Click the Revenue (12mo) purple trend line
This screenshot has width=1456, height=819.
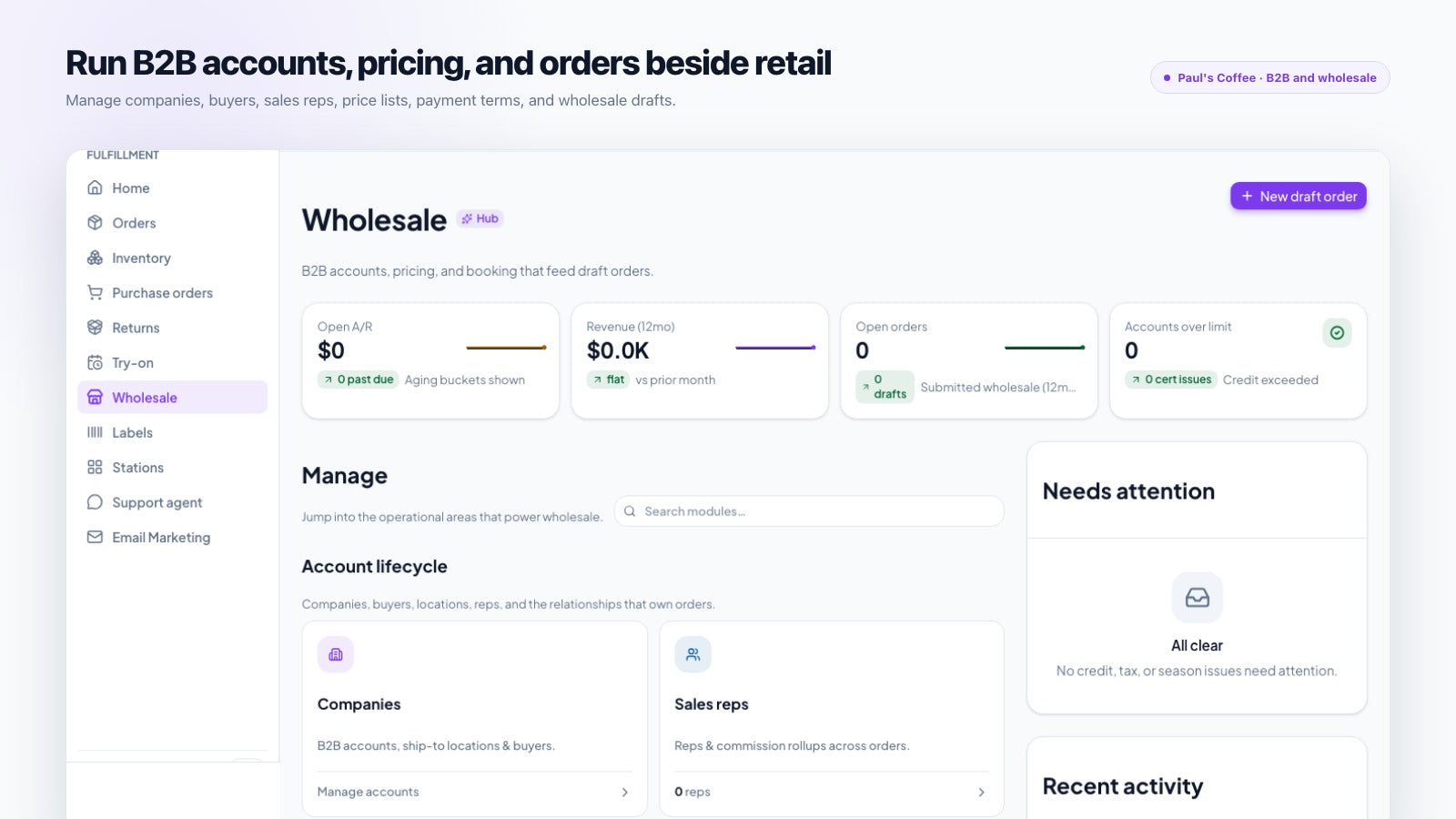[775, 348]
